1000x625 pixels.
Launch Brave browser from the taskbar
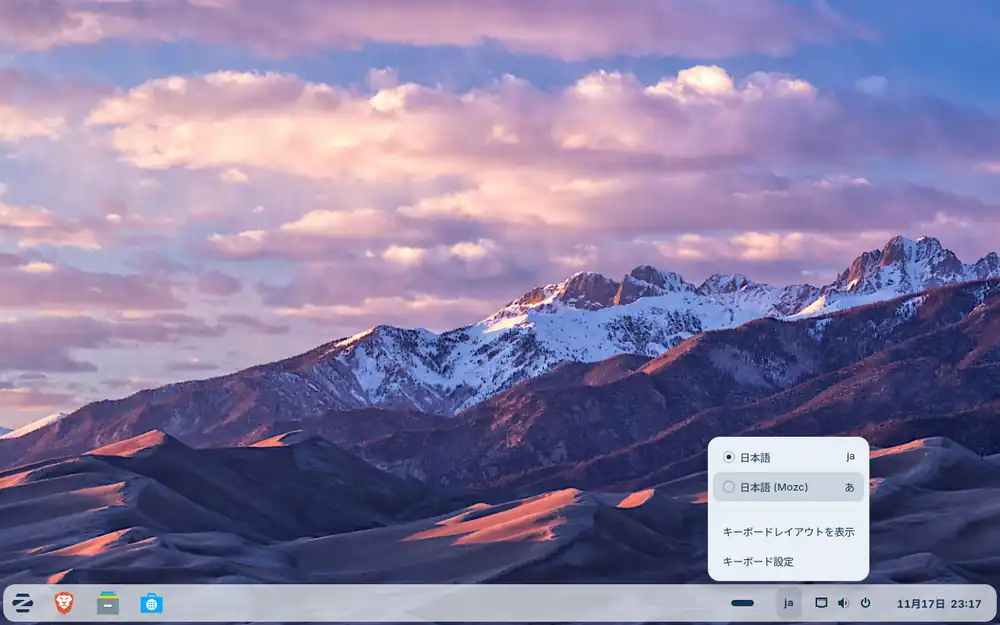tap(64, 603)
